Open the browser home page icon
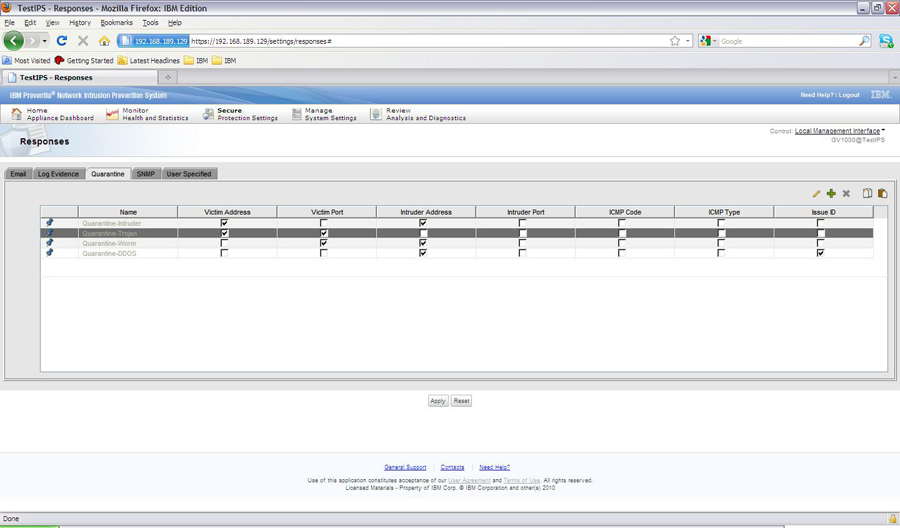 (104, 41)
